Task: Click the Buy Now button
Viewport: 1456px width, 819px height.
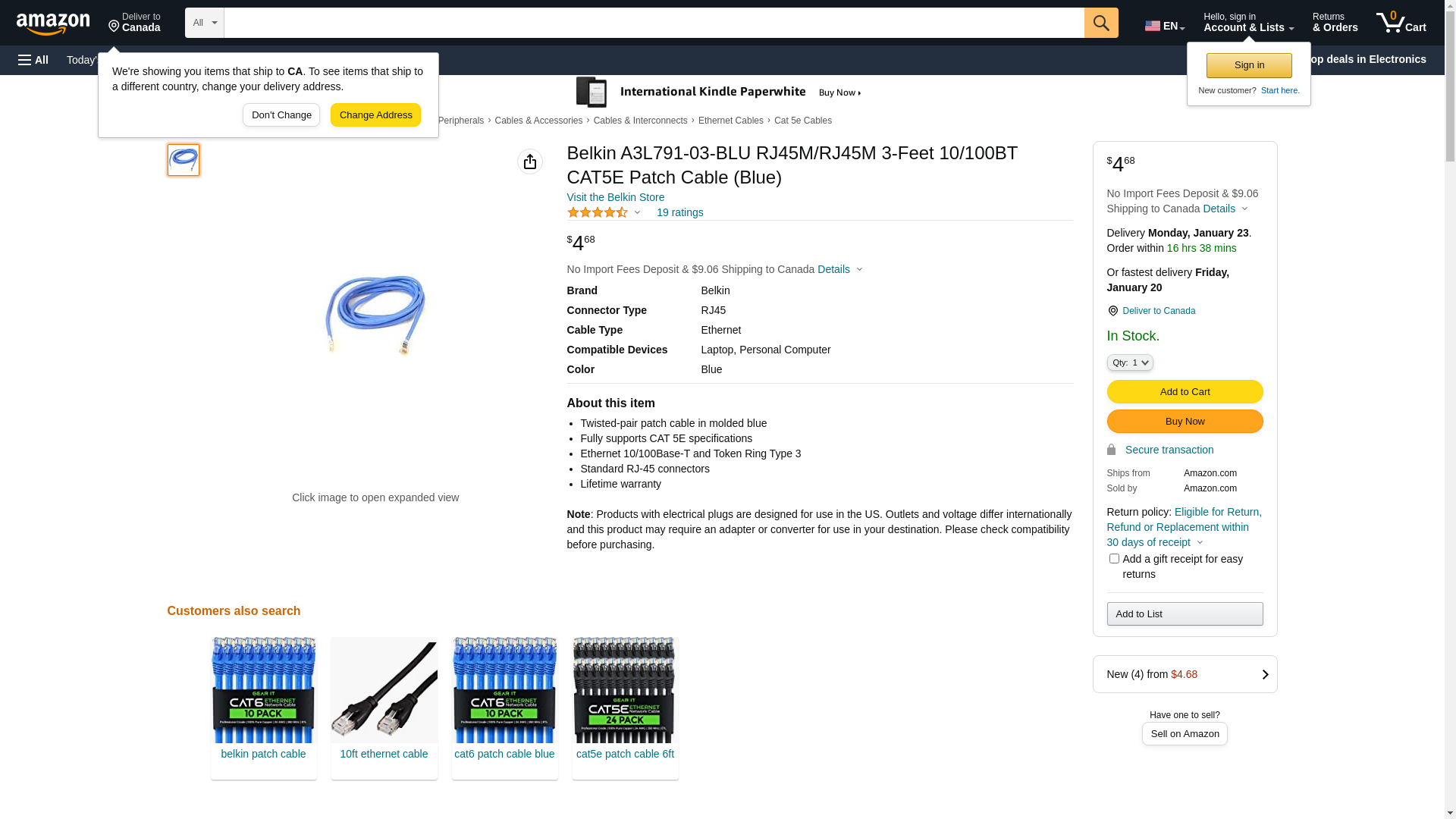Action: coord(1185,422)
